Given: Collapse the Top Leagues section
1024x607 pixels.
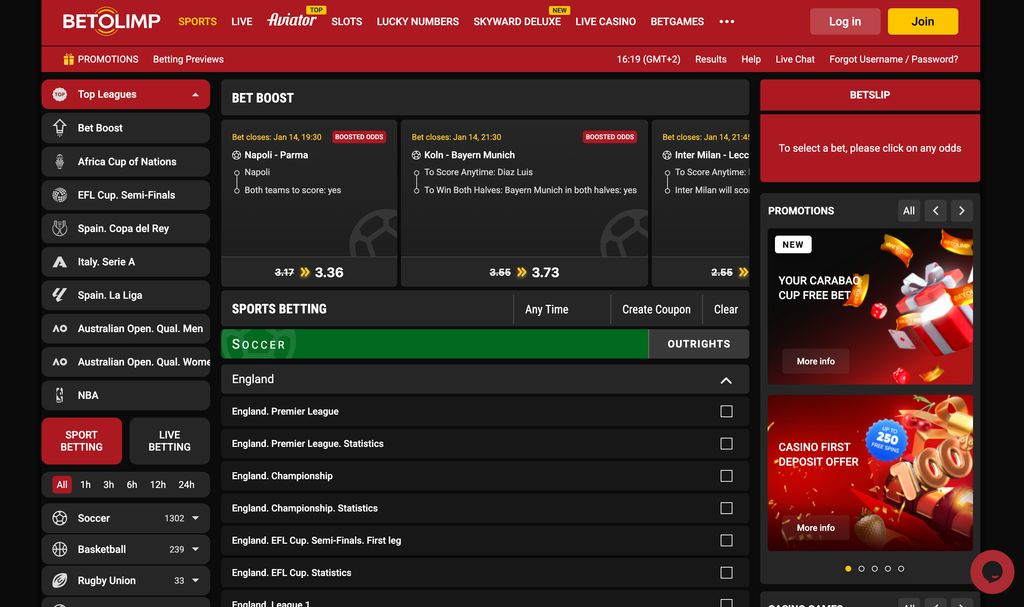Looking at the screenshot, I should point(195,95).
